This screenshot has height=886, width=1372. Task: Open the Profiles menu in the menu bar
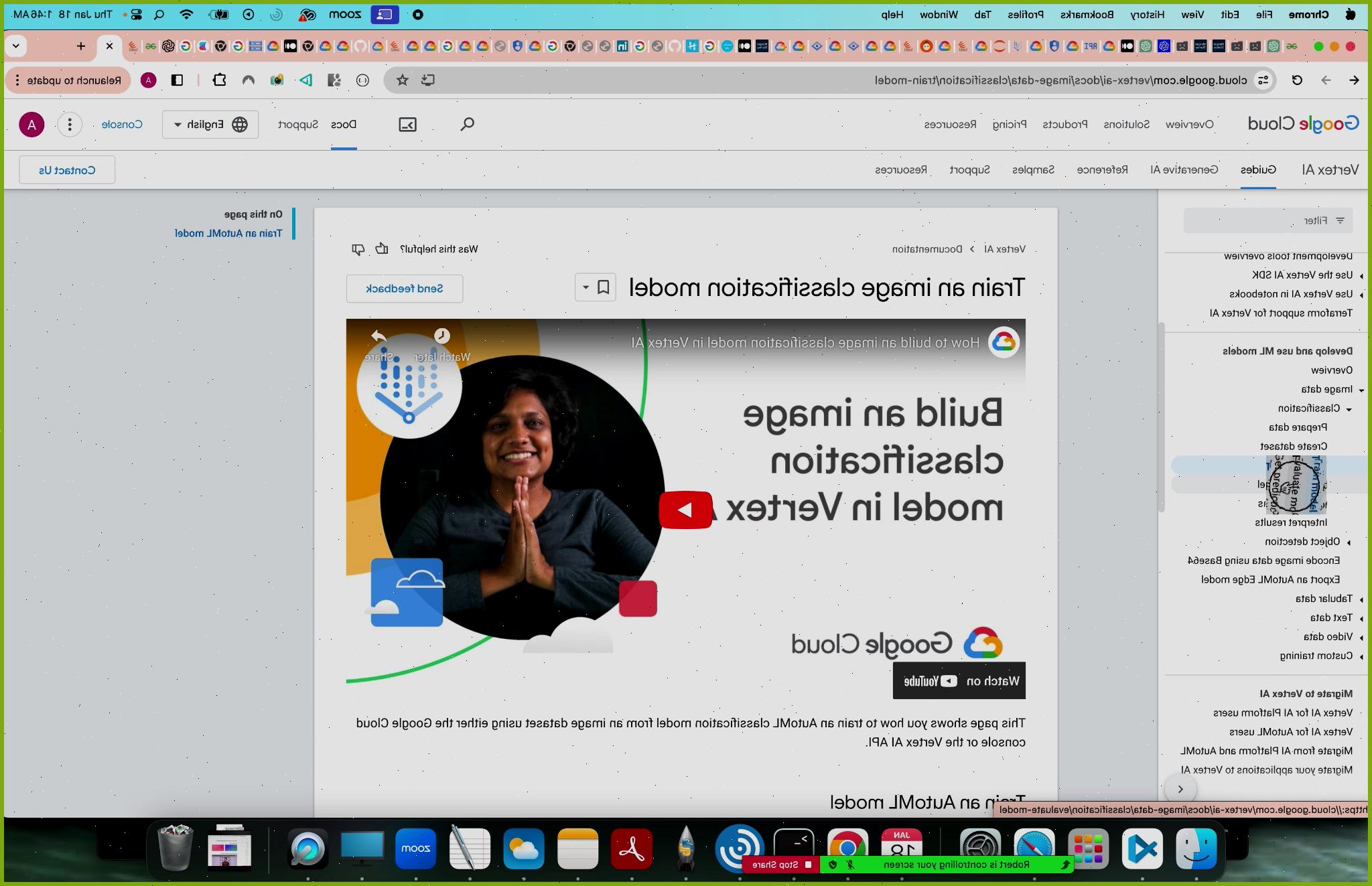1026,14
